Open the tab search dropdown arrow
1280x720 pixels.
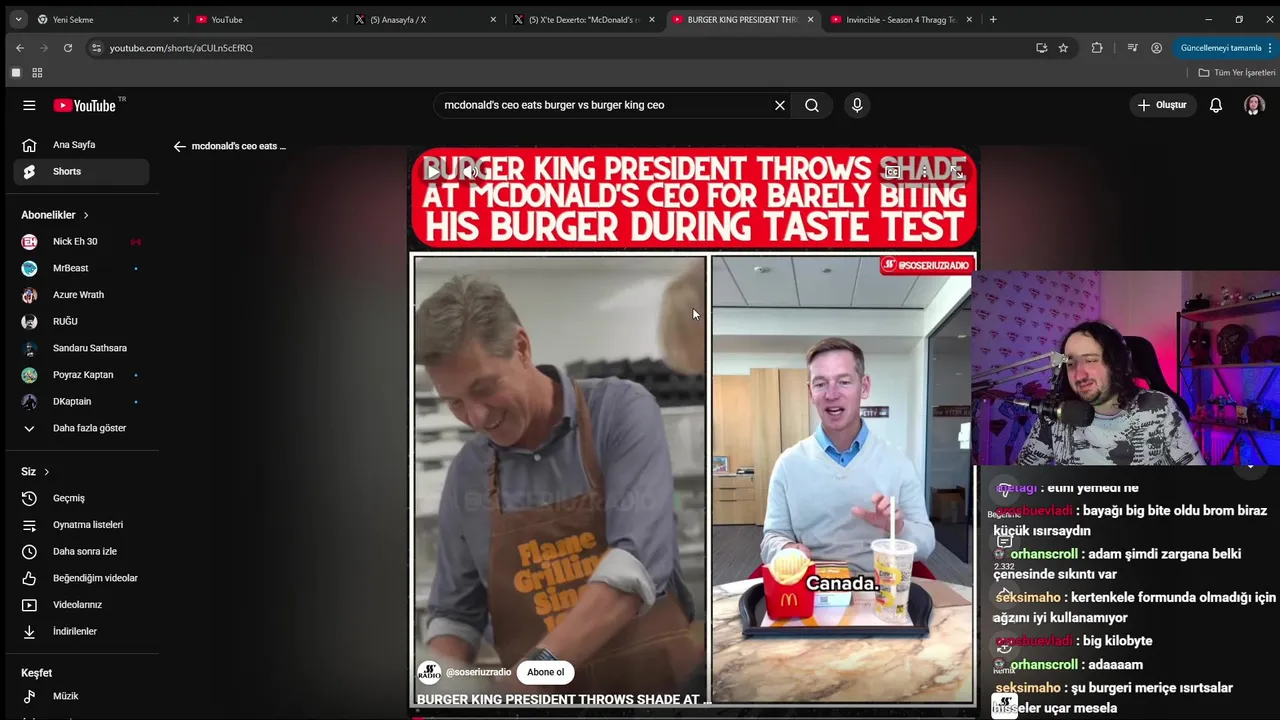pos(18,19)
